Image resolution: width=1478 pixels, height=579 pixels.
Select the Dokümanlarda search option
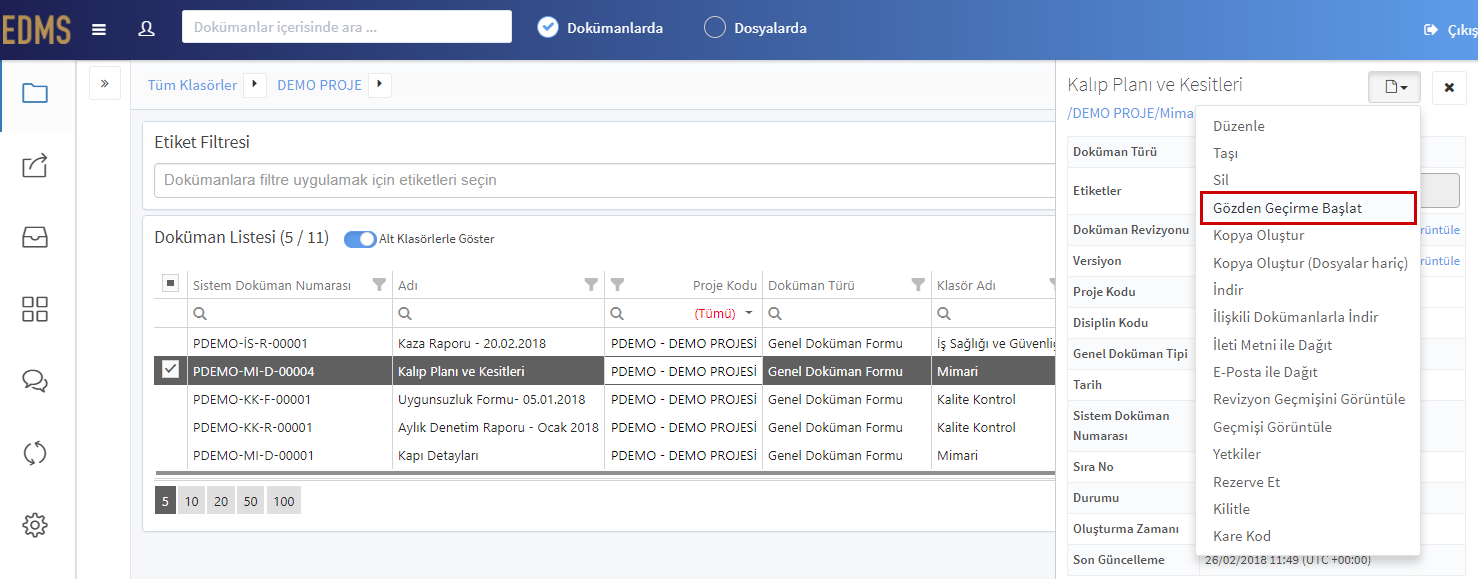(x=601, y=28)
